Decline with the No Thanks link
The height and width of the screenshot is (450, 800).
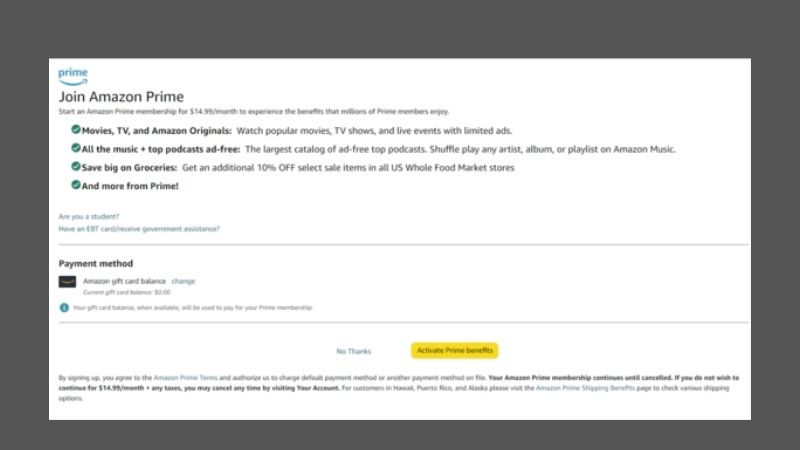(353, 351)
